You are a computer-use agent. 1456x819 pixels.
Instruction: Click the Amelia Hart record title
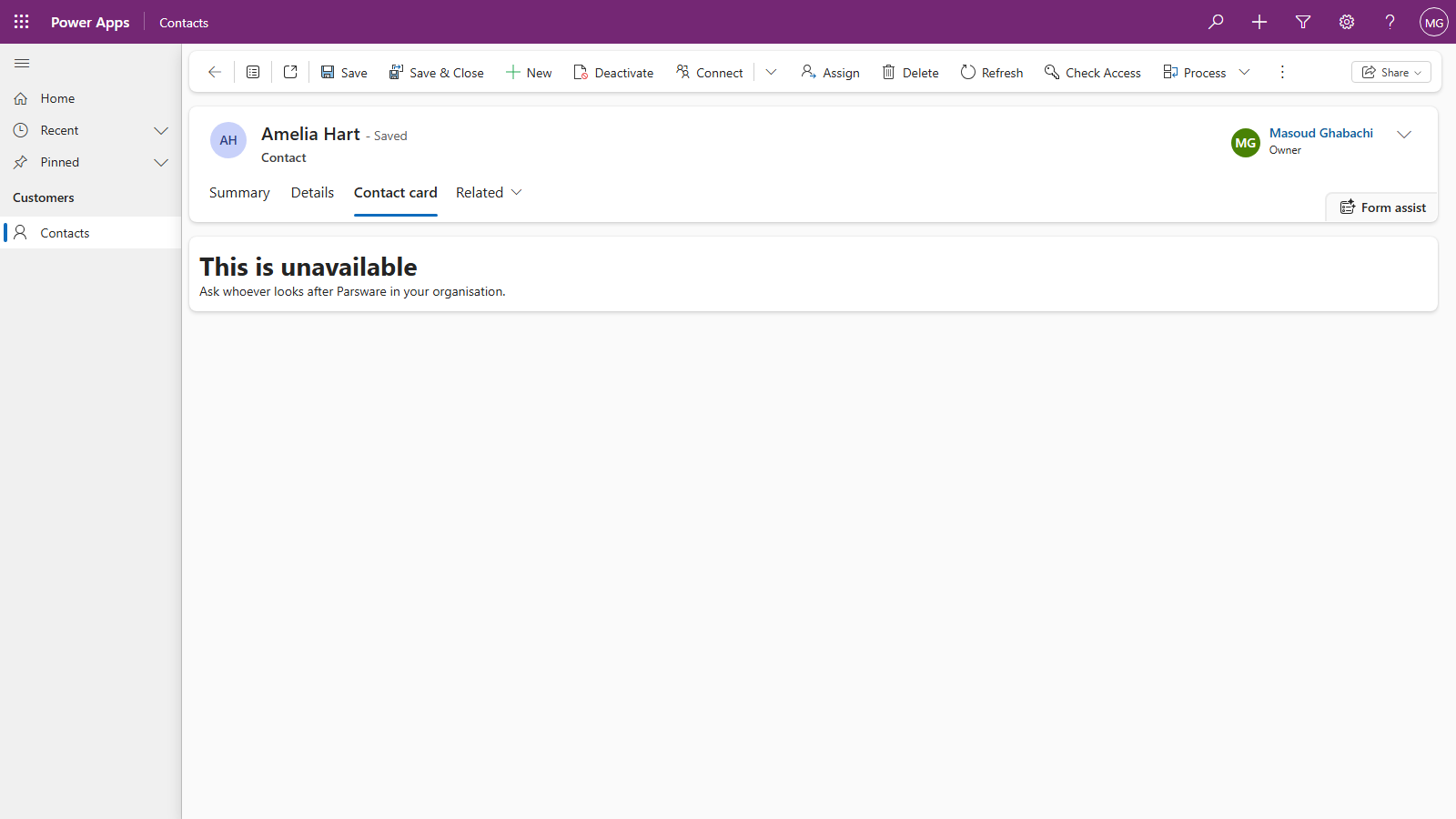310,134
